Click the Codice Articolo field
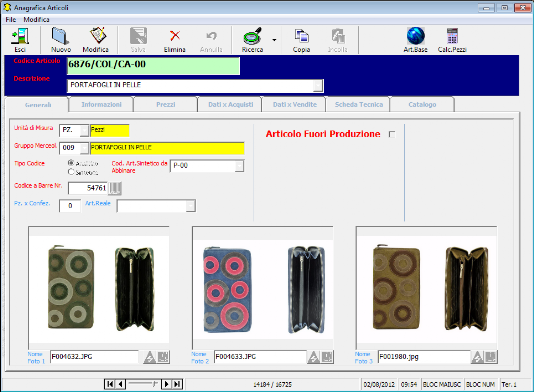The width and height of the screenshot is (534, 392). pyautogui.click(x=154, y=66)
